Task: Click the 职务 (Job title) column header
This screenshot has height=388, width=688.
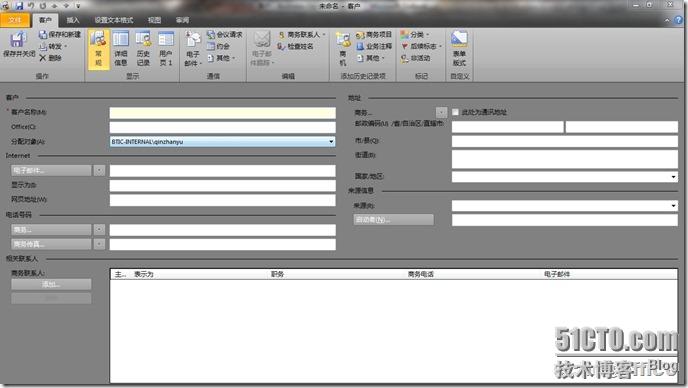Action: [x=277, y=274]
